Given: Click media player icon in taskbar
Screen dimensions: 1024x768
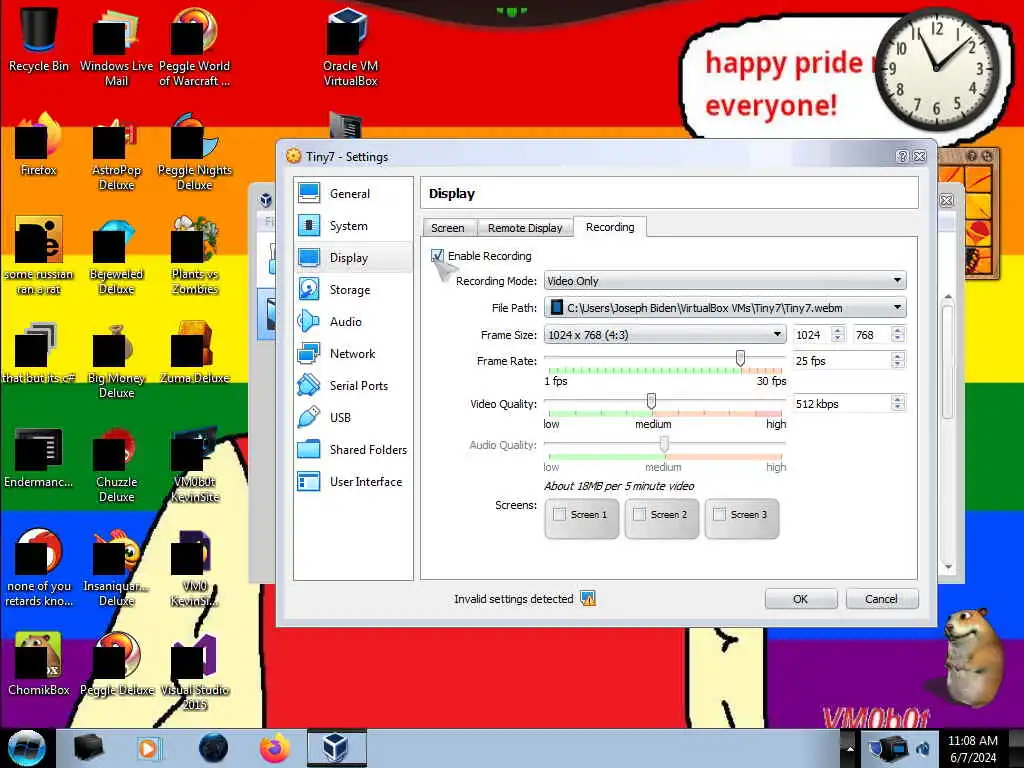Looking at the screenshot, I should click(149, 748).
